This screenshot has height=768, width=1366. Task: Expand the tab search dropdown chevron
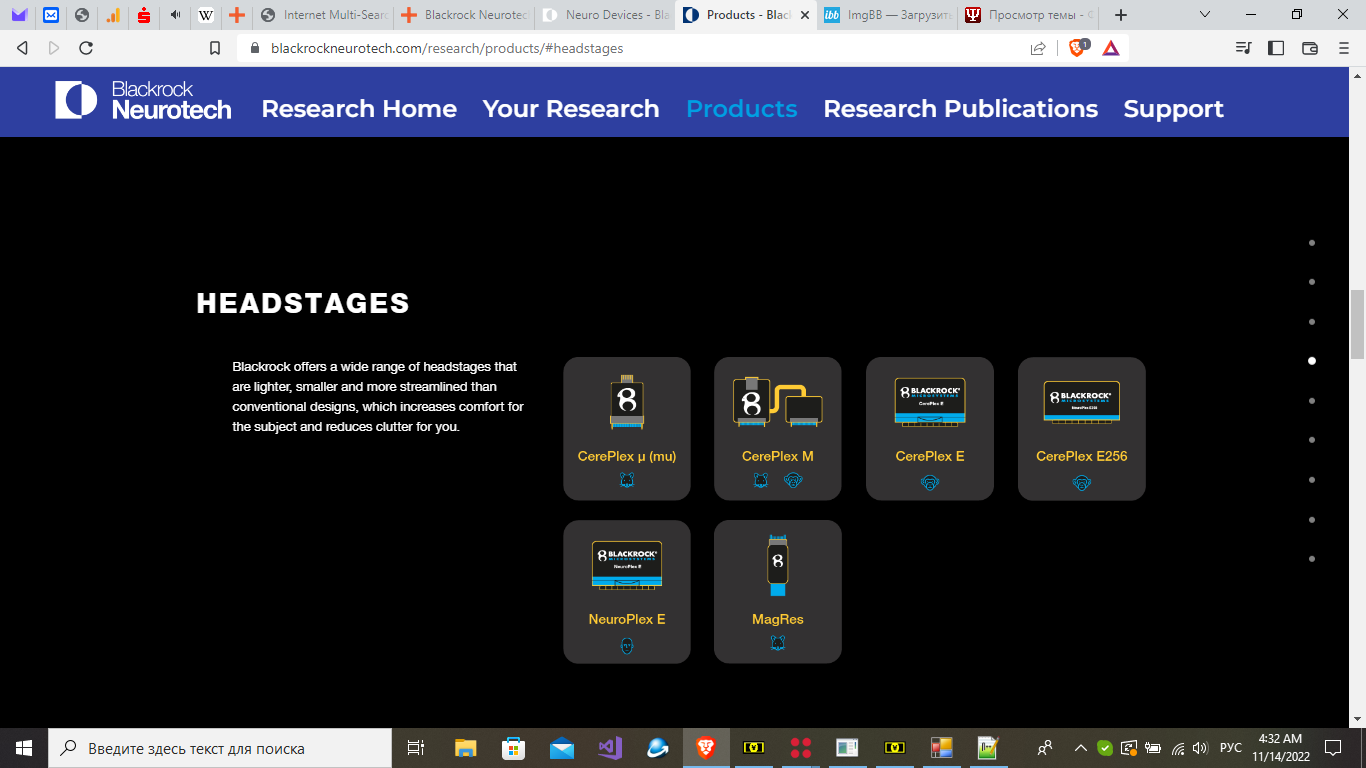pyautogui.click(x=1204, y=15)
